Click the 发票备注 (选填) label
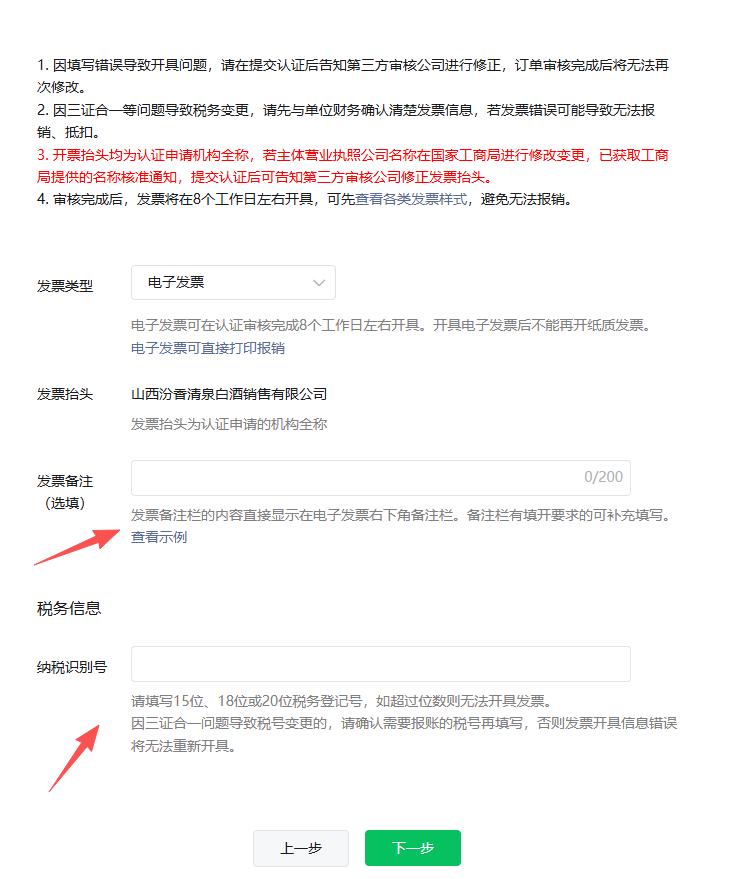The width and height of the screenshot is (745, 879). tap(65, 492)
